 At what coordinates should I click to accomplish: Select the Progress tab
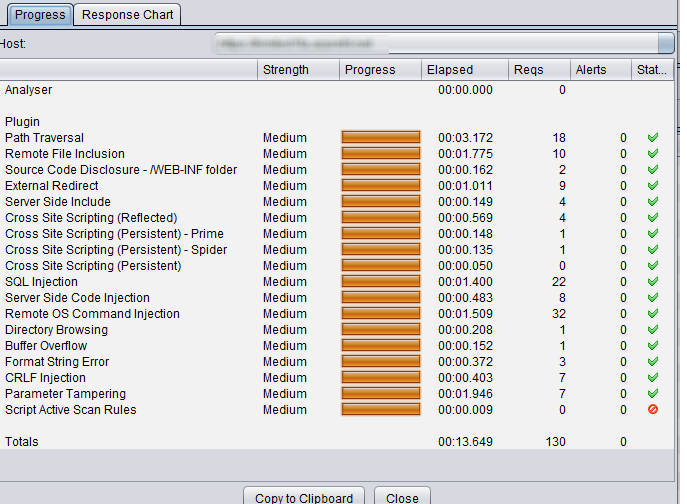coord(40,14)
